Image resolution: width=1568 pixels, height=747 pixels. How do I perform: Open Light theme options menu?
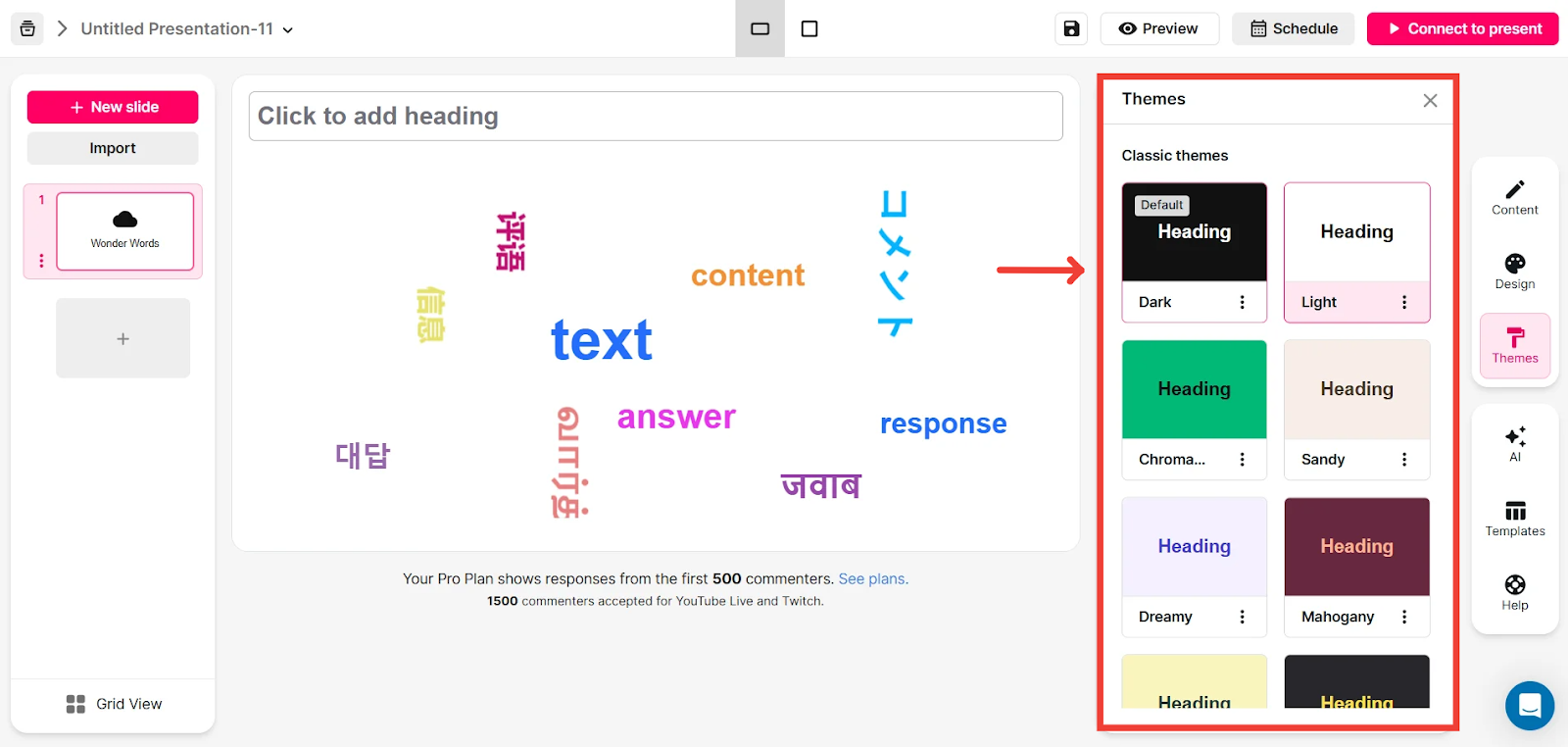(1404, 302)
